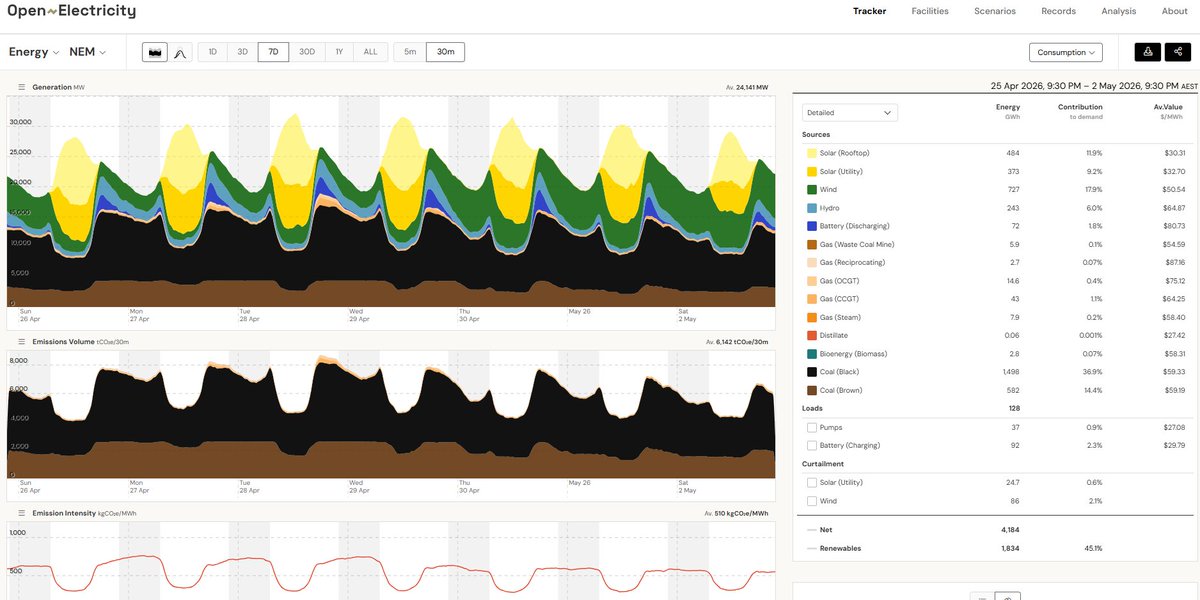Click the Generation chart title
The image size is (1200, 600).
pyautogui.click(x=52, y=87)
